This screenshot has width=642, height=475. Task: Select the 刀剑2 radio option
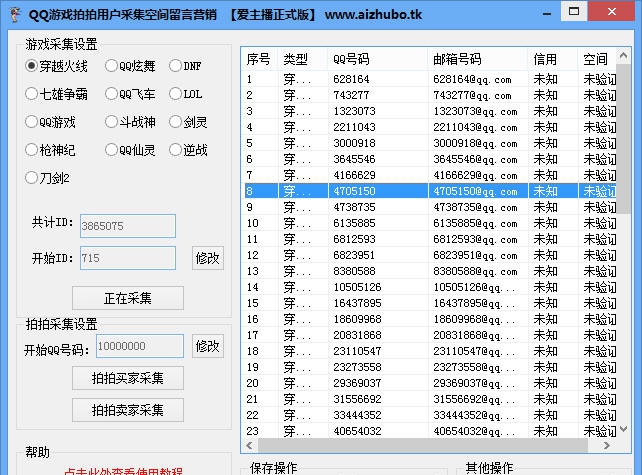[x=47, y=178]
